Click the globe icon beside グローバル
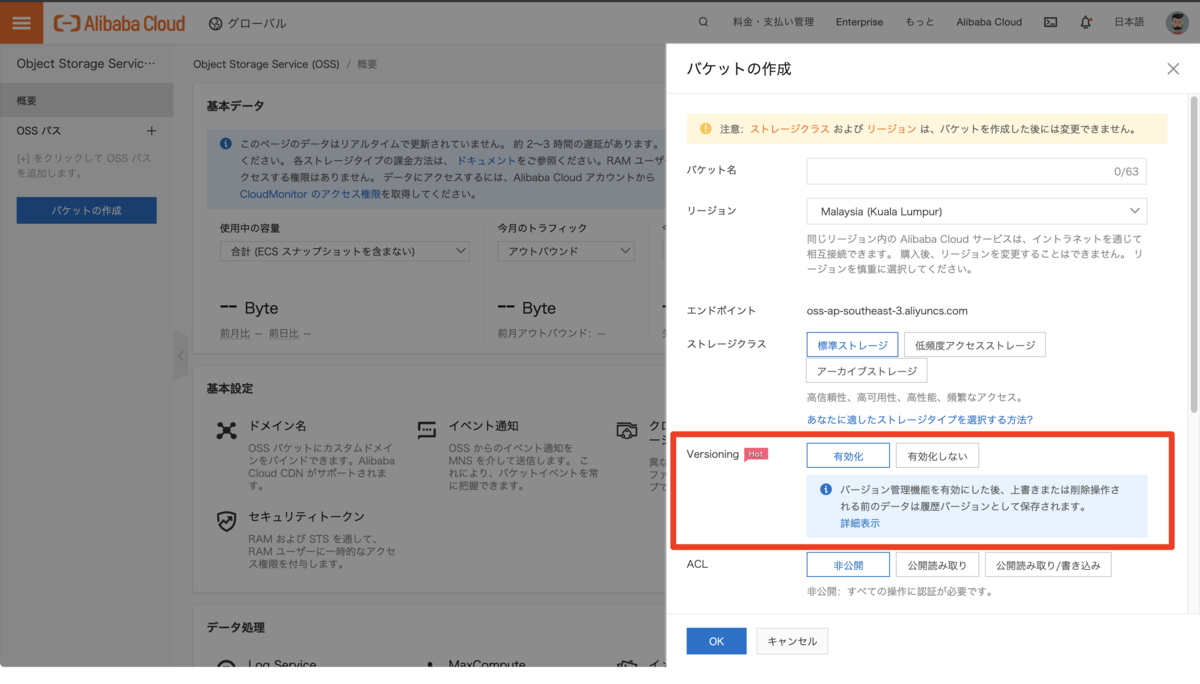1200x684 pixels. (x=216, y=23)
